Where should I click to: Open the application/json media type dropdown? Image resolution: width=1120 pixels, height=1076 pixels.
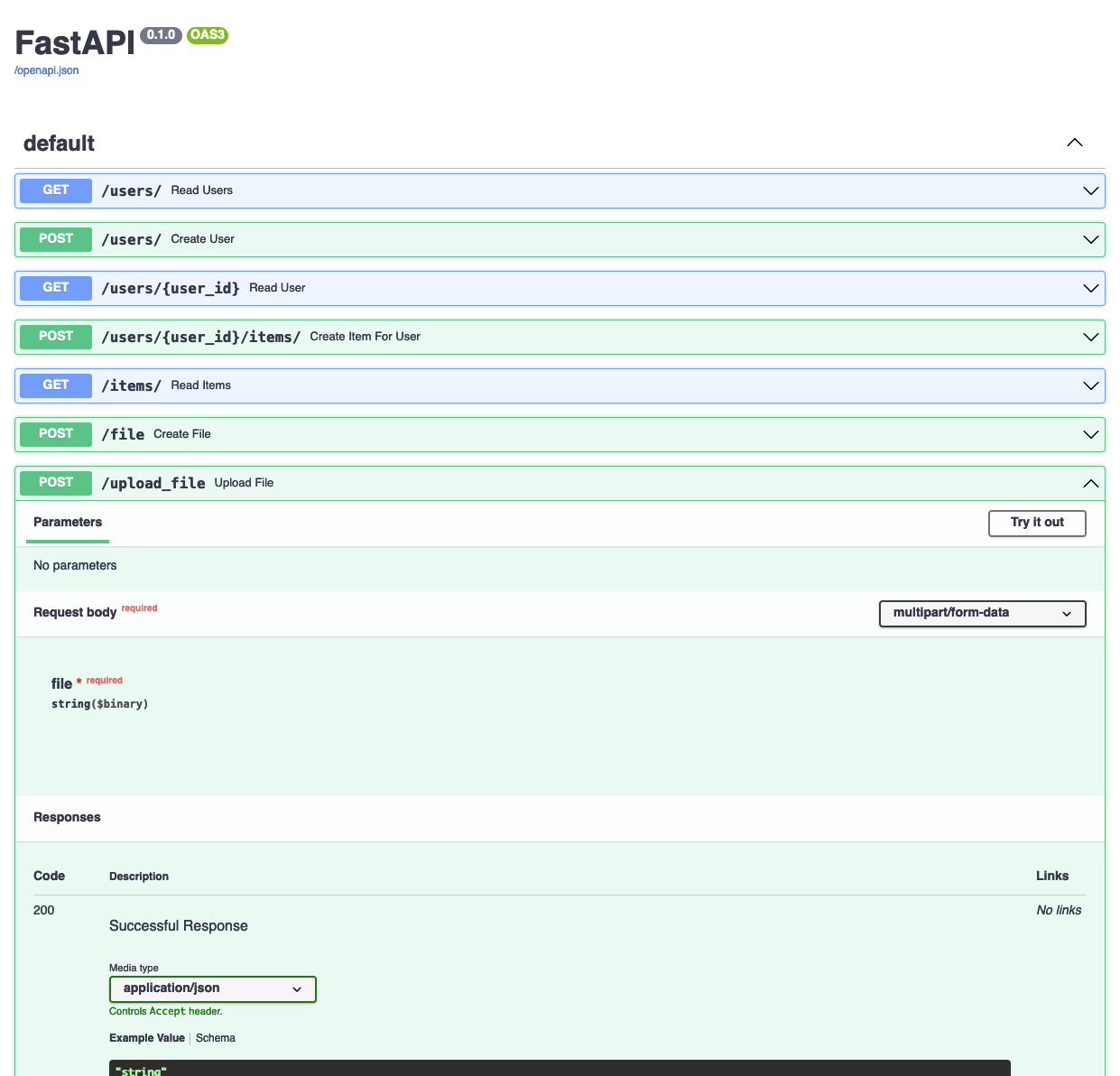213,988
